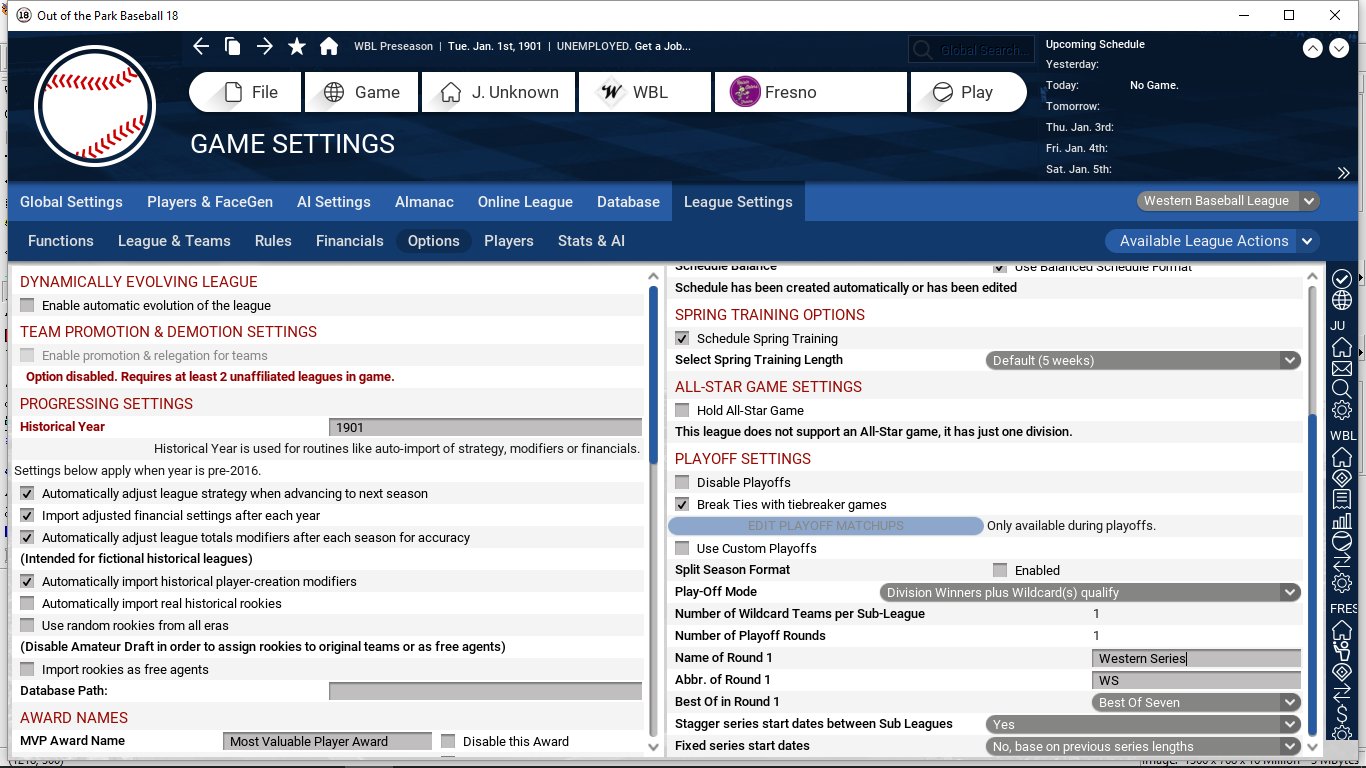Click the forward arrow navigation icon
1366x768 pixels.
(264, 46)
